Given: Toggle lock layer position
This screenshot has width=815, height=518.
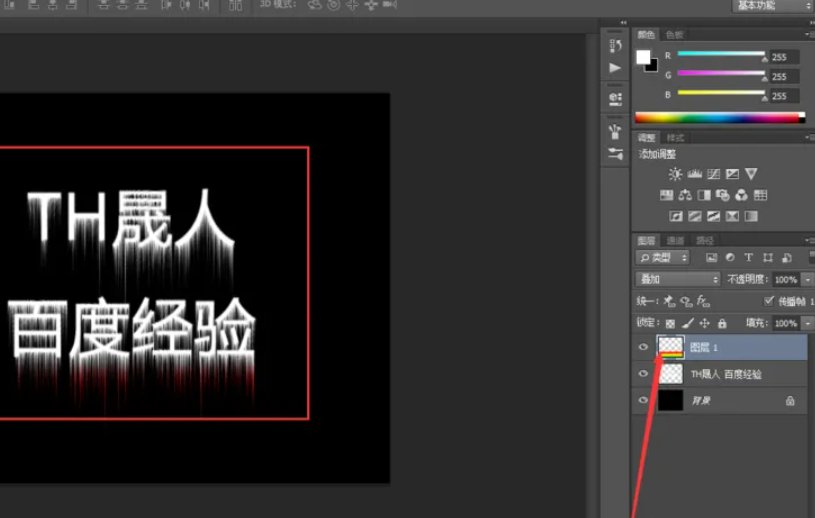Looking at the screenshot, I should [704, 323].
